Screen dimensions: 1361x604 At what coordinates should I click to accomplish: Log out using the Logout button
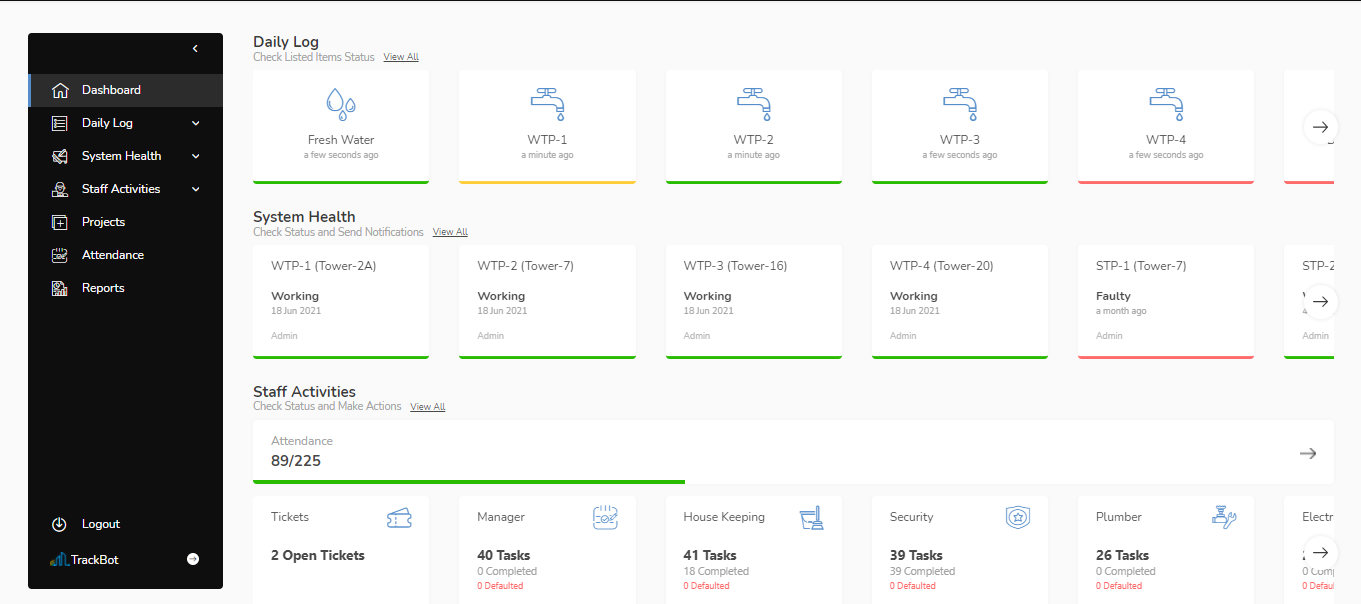pyautogui.click(x=100, y=524)
